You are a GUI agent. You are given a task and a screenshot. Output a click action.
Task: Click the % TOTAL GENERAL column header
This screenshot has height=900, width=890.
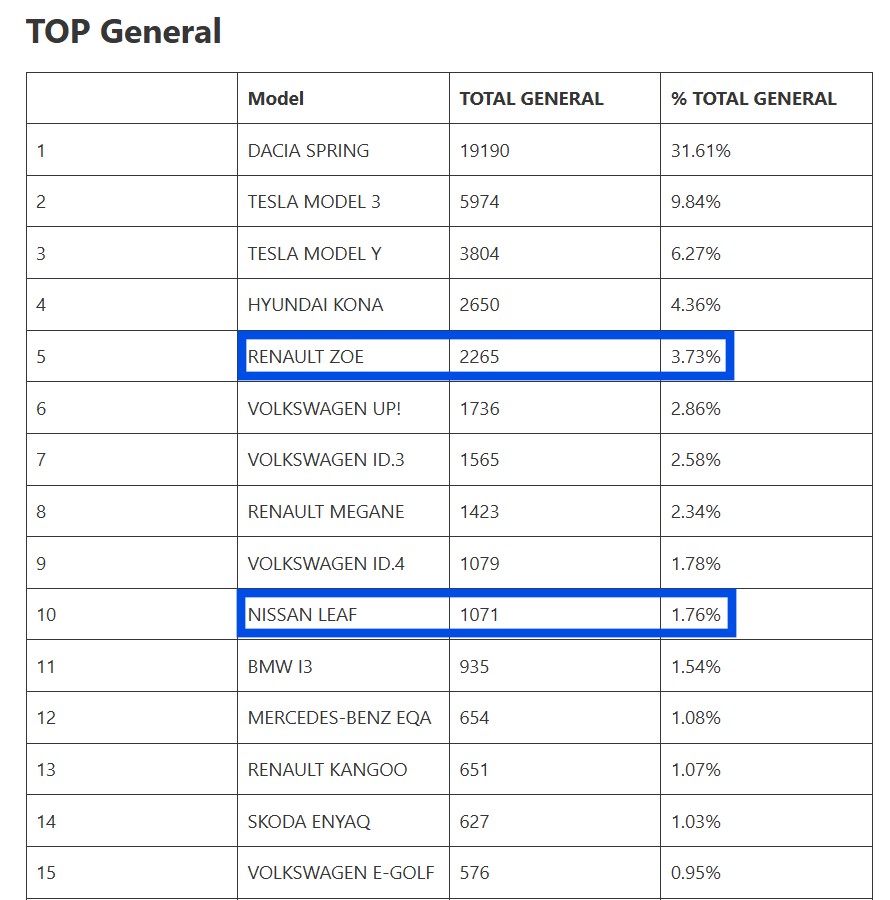coord(754,98)
